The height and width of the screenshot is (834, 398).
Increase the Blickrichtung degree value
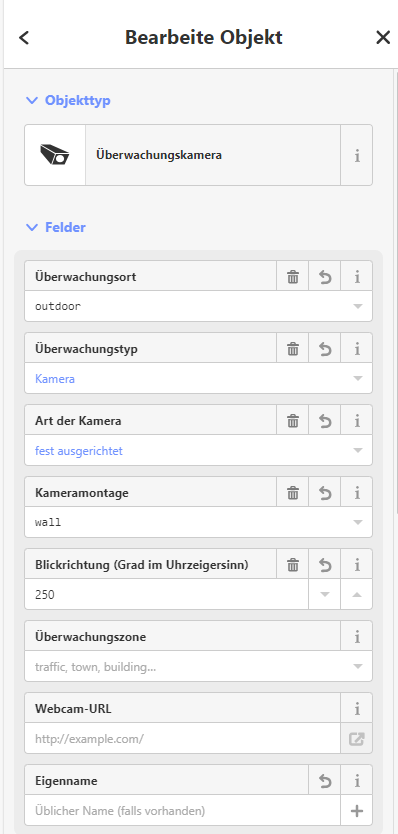[x=356, y=594]
